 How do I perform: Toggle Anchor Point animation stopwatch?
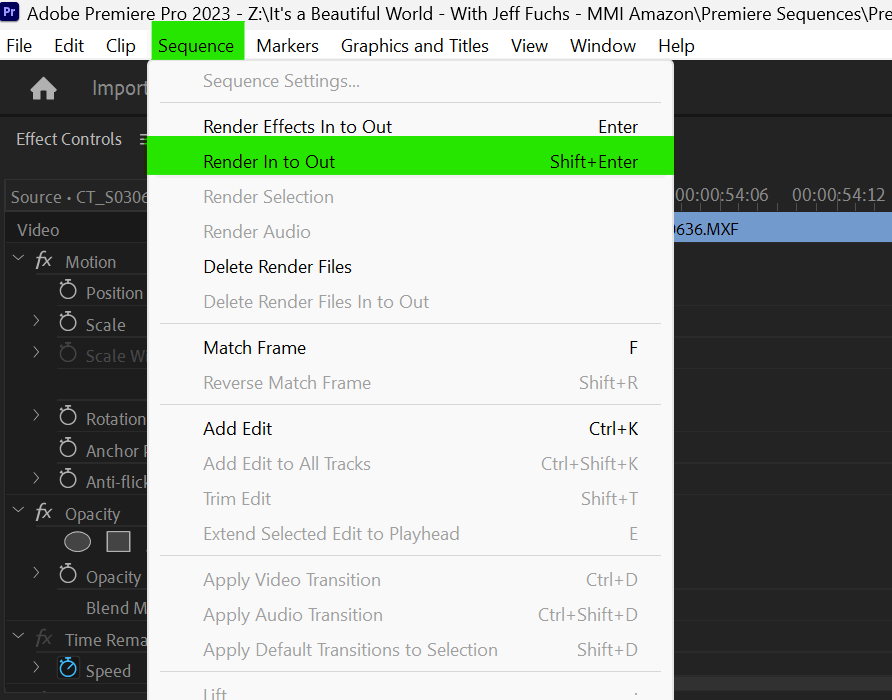click(68, 448)
